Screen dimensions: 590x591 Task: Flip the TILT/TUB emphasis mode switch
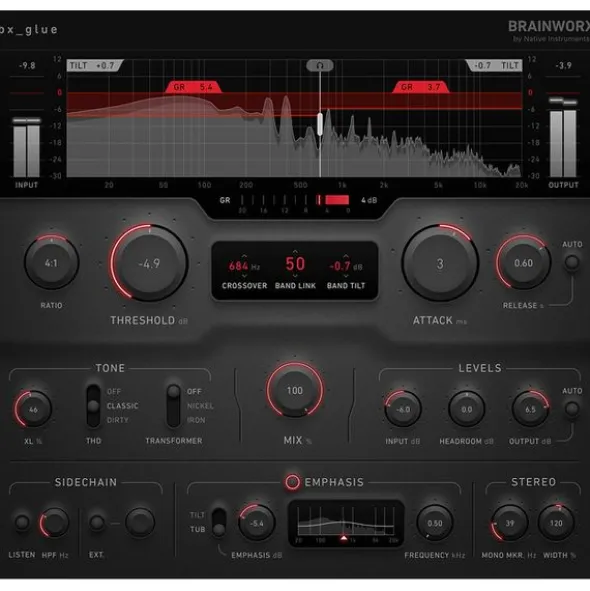click(x=219, y=522)
